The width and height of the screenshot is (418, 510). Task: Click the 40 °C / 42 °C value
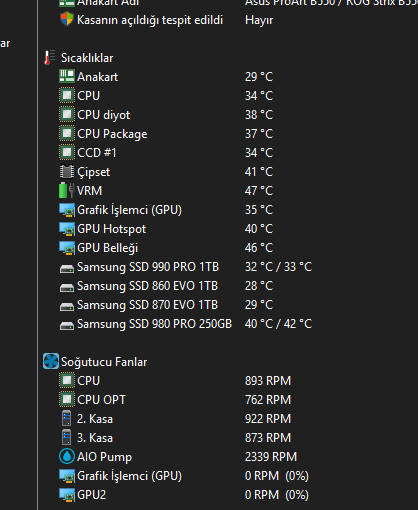point(279,324)
